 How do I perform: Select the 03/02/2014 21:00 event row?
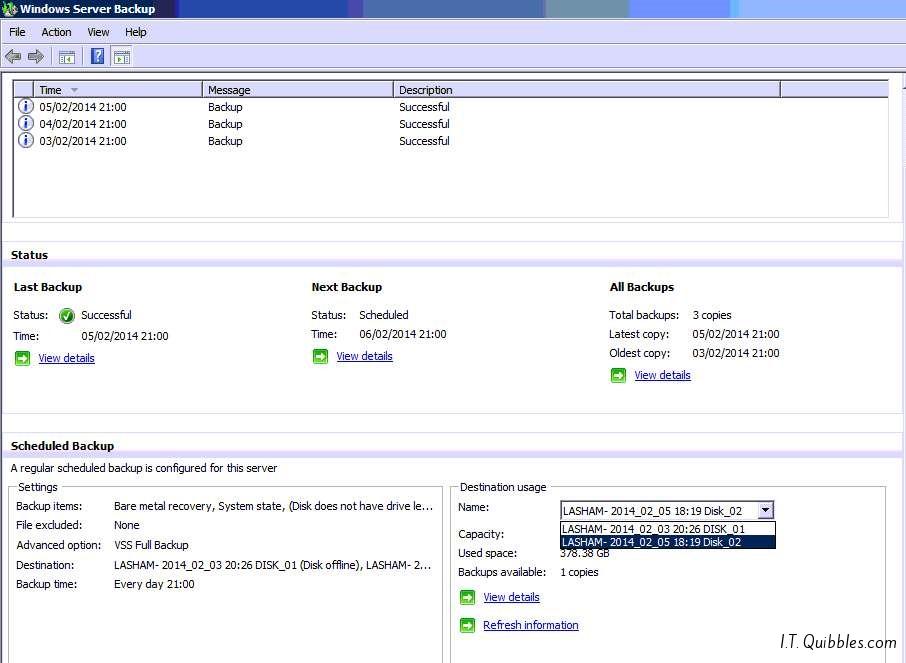click(x=451, y=140)
